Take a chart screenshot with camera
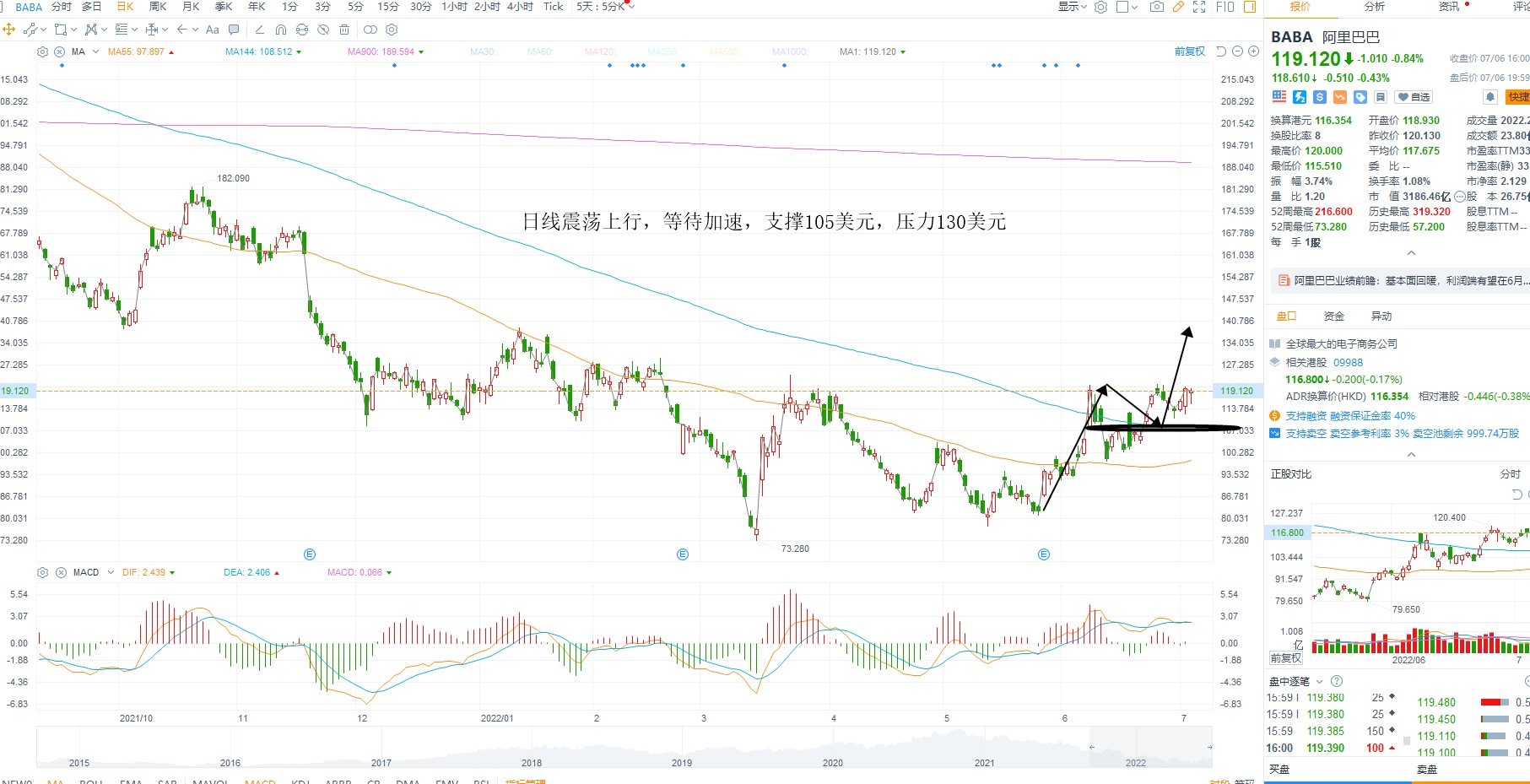 [x=1157, y=7]
